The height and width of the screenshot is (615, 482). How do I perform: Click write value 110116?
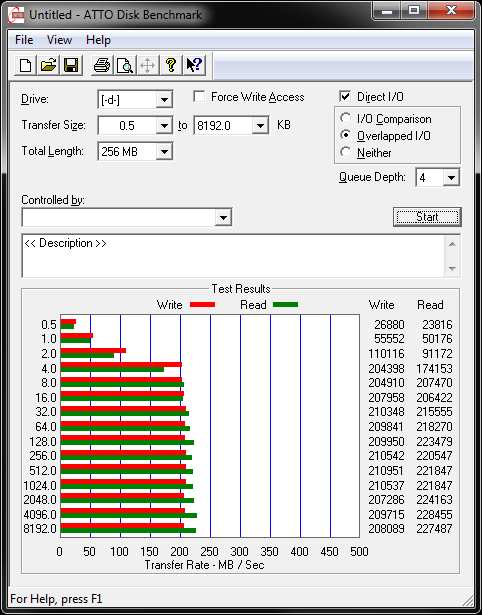click(x=386, y=354)
